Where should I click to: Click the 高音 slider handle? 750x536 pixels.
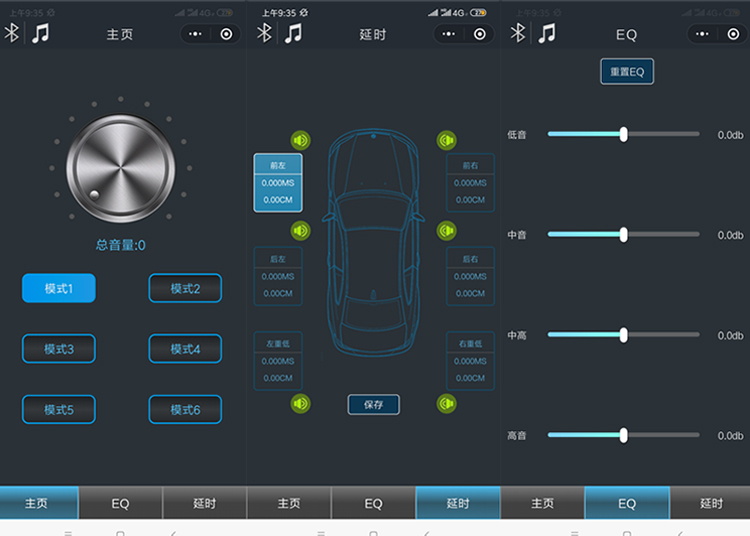tap(624, 435)
